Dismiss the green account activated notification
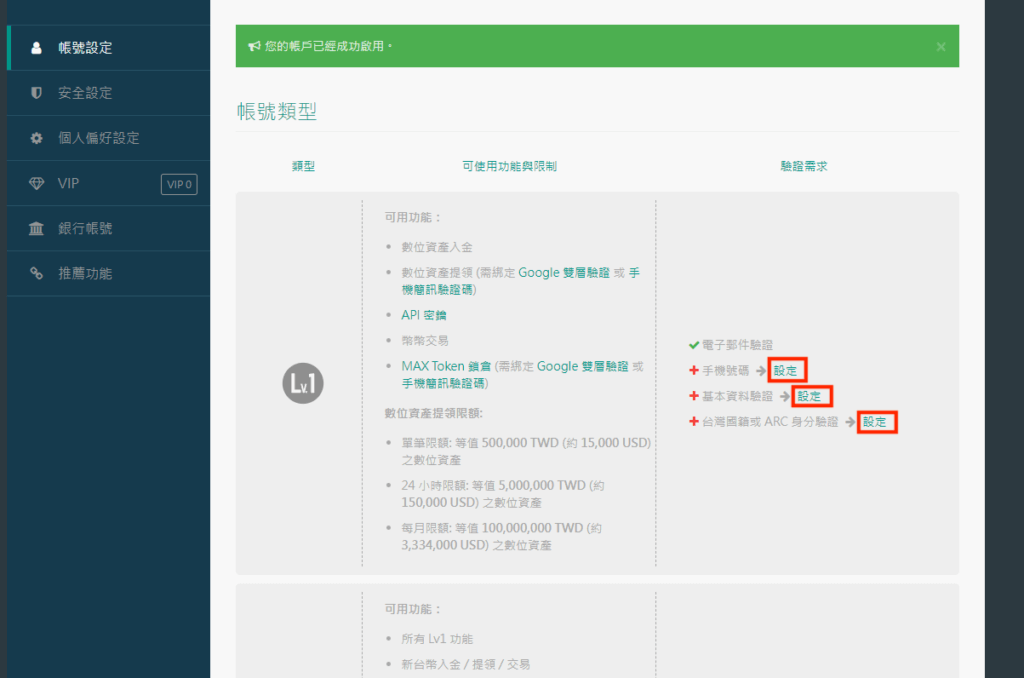 (x=940, y=46)
